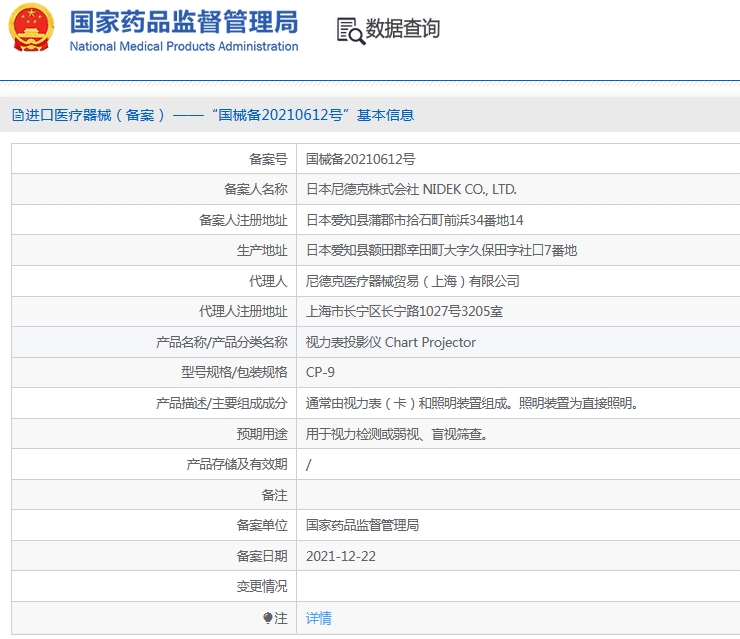Click address 日本爱知县蒲郡市拾石町前浜34番地14
The image size is (740, 639).
point(414,220)
